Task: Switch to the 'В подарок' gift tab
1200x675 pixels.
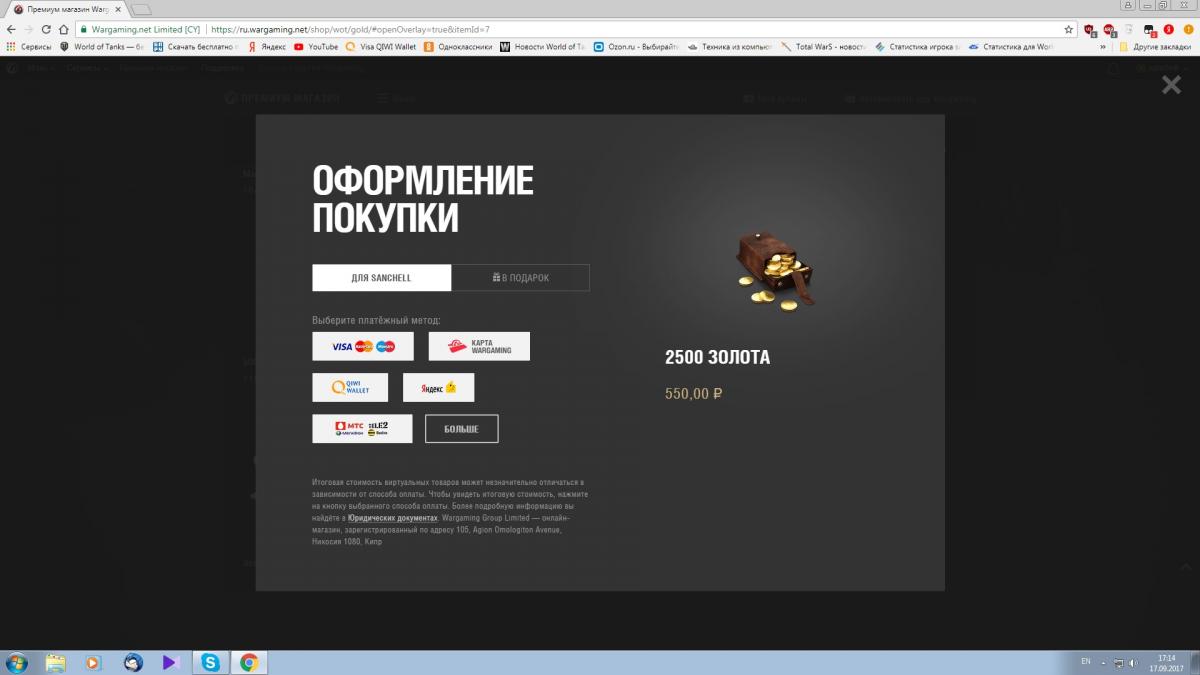Action: tap(520, 278)
